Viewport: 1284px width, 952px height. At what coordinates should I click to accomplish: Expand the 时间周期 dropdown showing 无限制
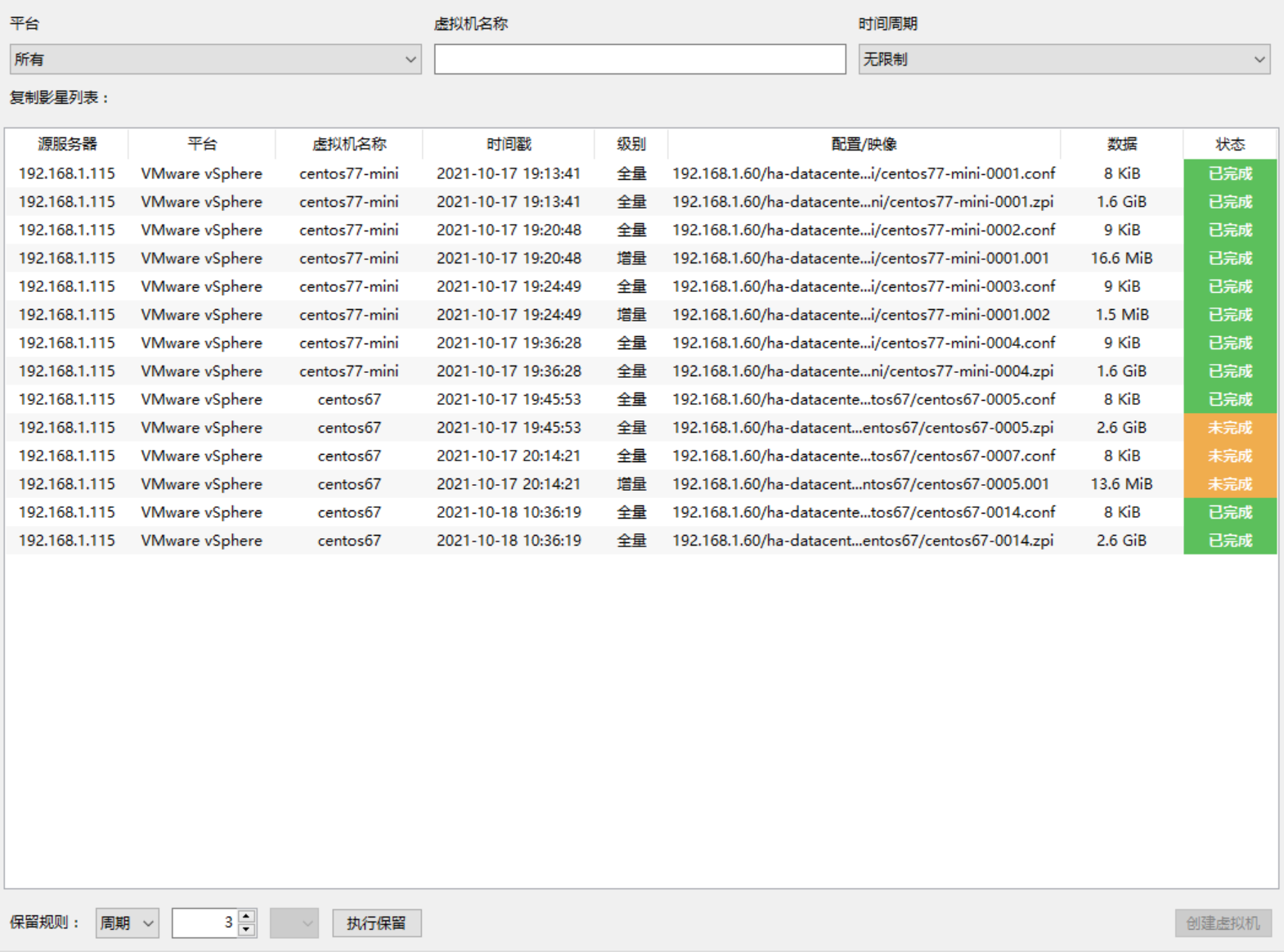point(1063,60)
